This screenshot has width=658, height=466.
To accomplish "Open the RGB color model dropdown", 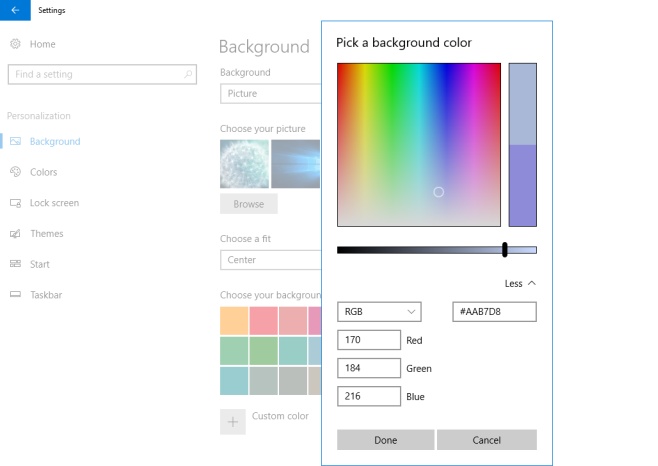I will point(379,312).
